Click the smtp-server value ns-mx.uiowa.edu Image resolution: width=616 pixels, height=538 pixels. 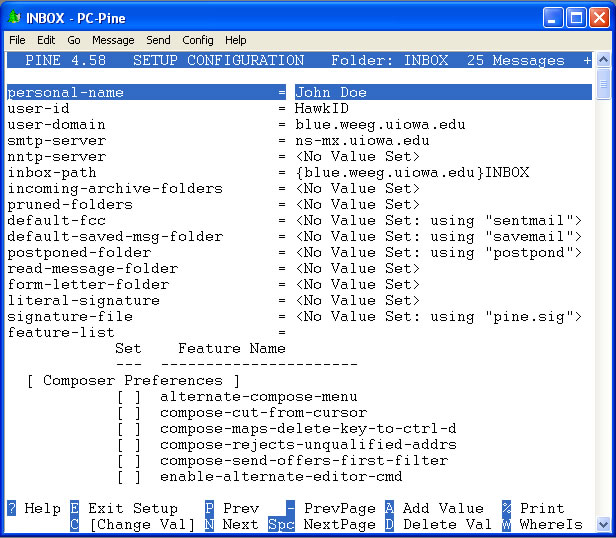[x=362, y=141]
